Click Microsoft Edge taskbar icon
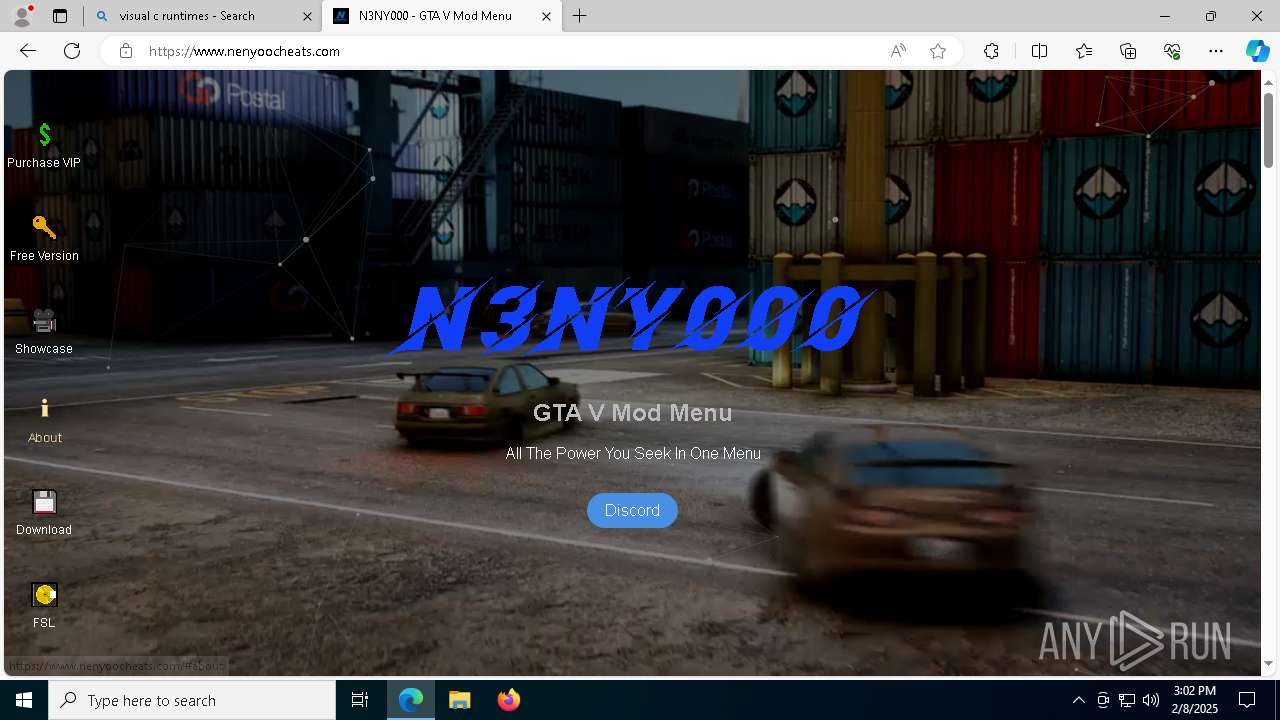The image size is (1280, 720). pos(411,700)
